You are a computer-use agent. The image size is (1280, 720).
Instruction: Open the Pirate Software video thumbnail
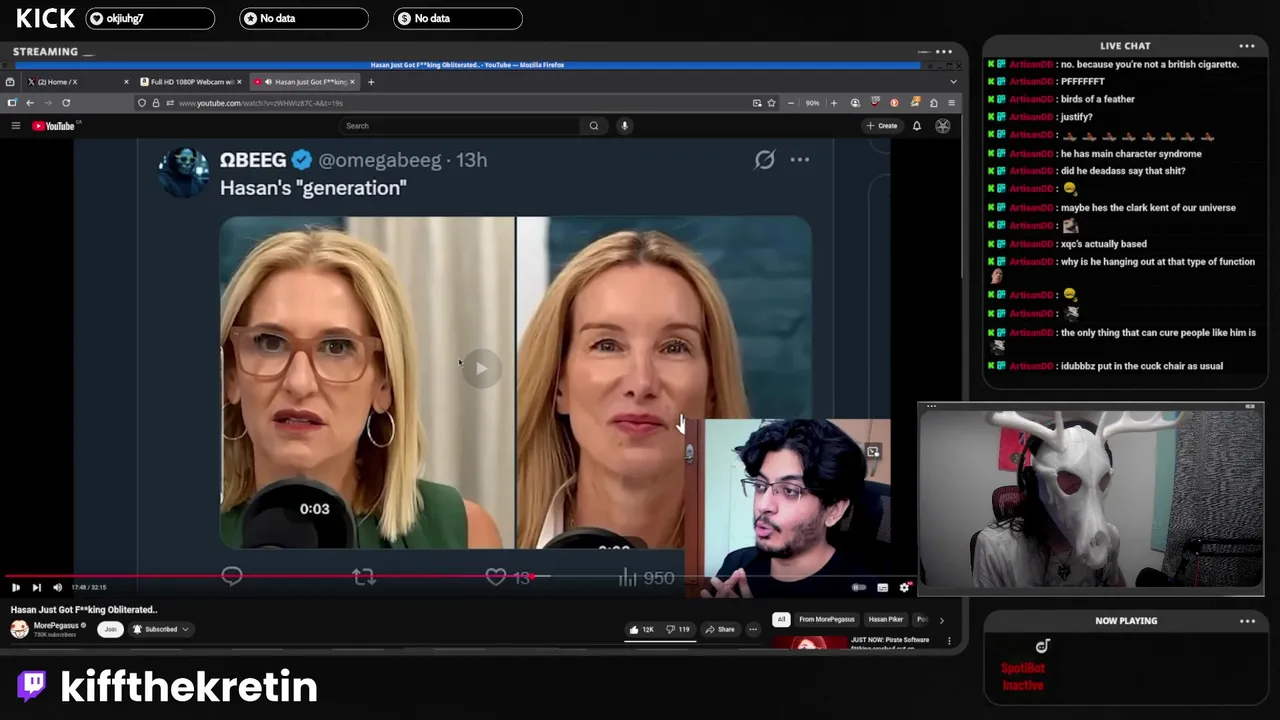(x=808, y=643)
